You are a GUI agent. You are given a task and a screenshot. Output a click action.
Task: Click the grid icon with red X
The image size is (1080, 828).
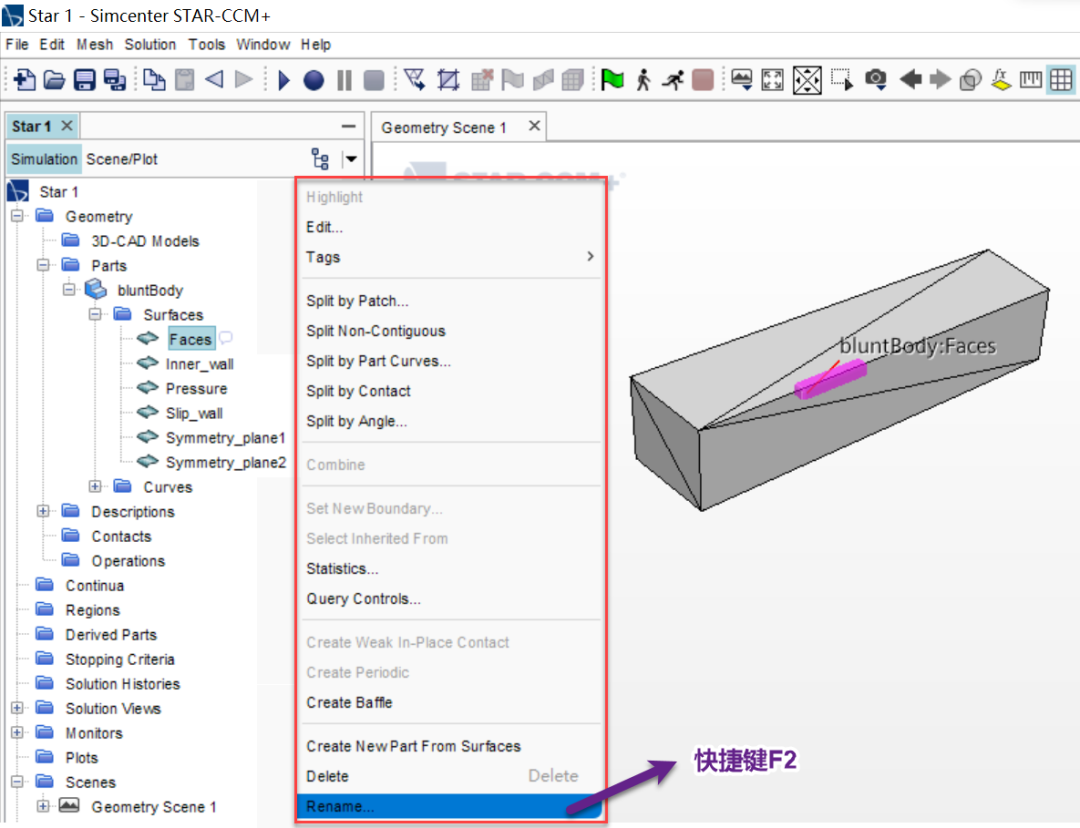[x=482, y=80]
